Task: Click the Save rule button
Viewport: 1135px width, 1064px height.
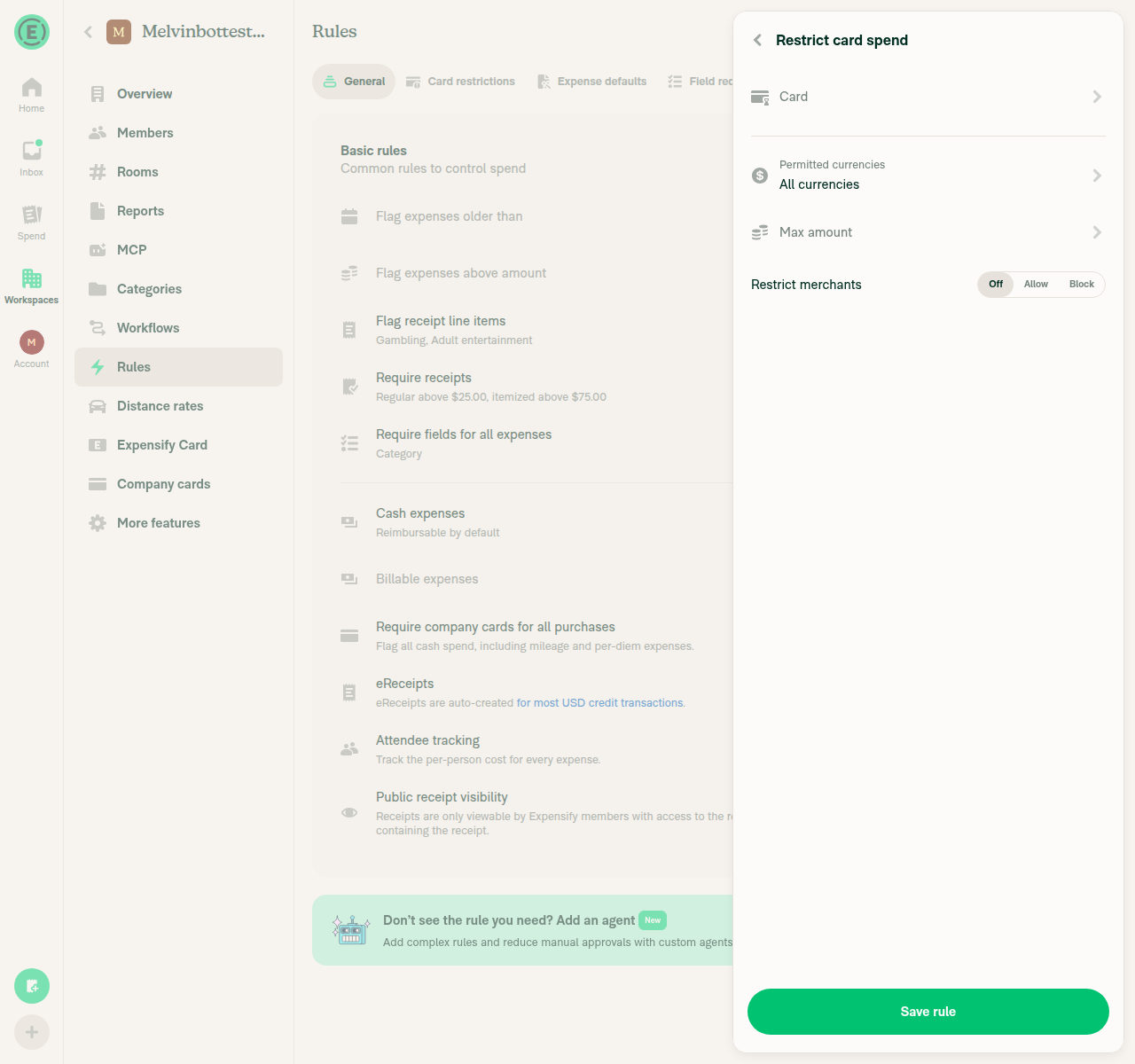Action: [x=928, y=1012]
